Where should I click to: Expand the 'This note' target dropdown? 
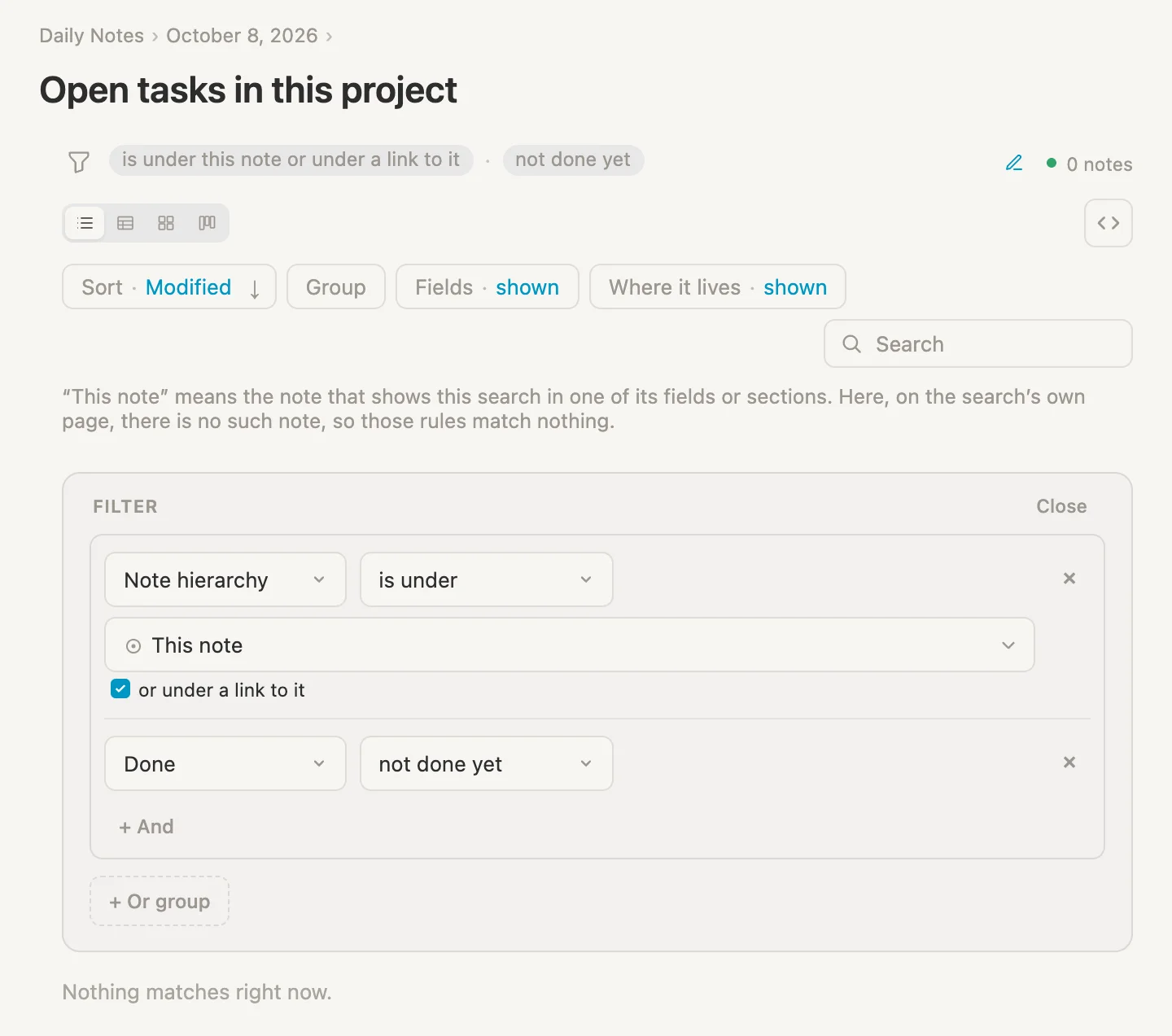pos(570,645)
